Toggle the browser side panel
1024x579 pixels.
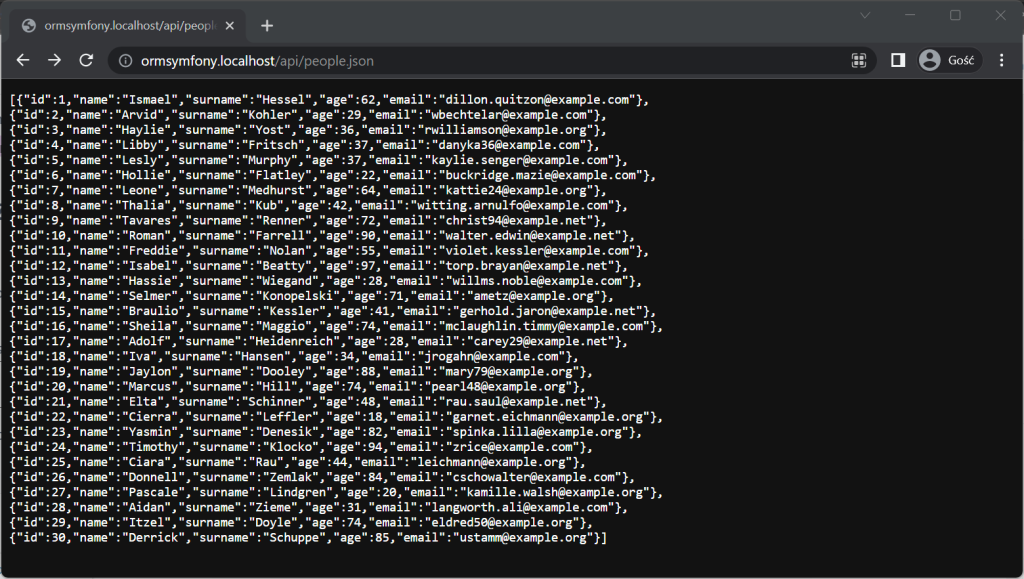pos(898,61)
